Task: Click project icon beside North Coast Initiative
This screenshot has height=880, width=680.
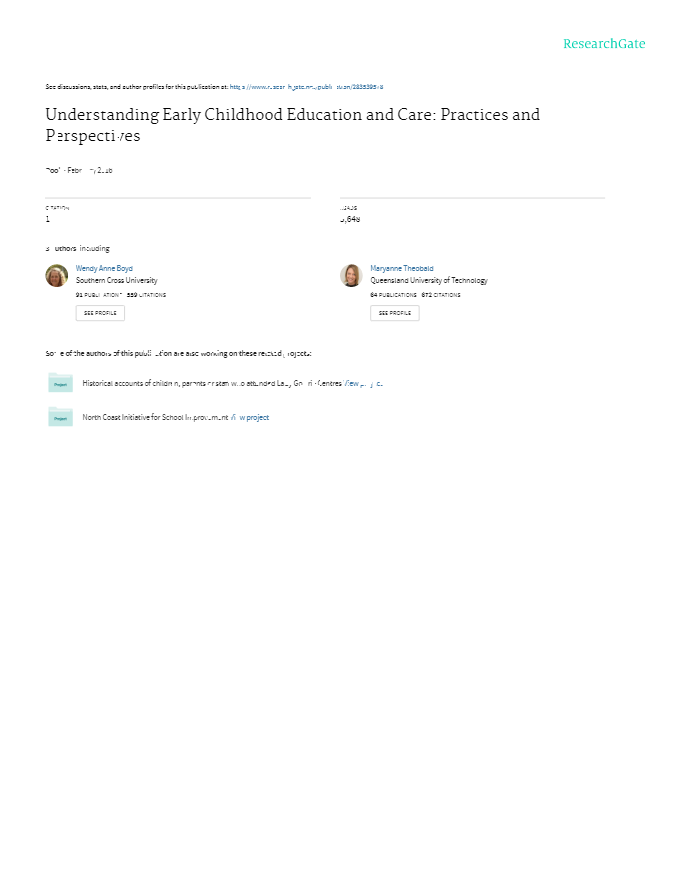Action: (61, 418)
